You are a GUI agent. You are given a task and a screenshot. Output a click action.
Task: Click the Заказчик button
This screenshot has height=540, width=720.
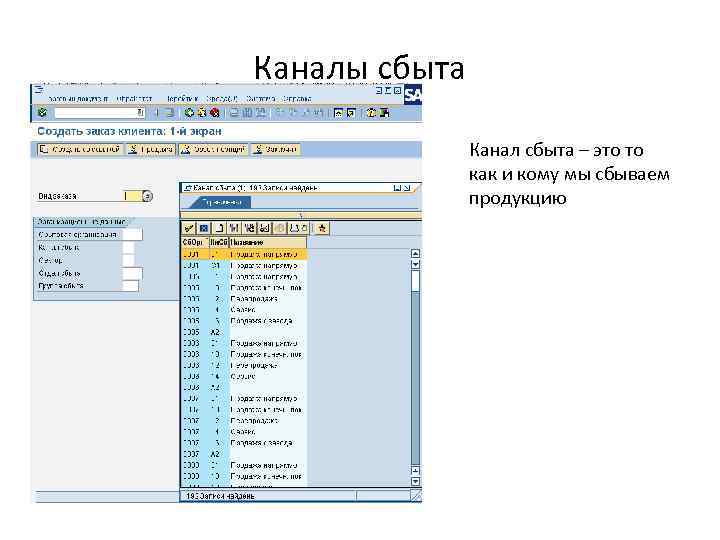click(x=276, y=149)
